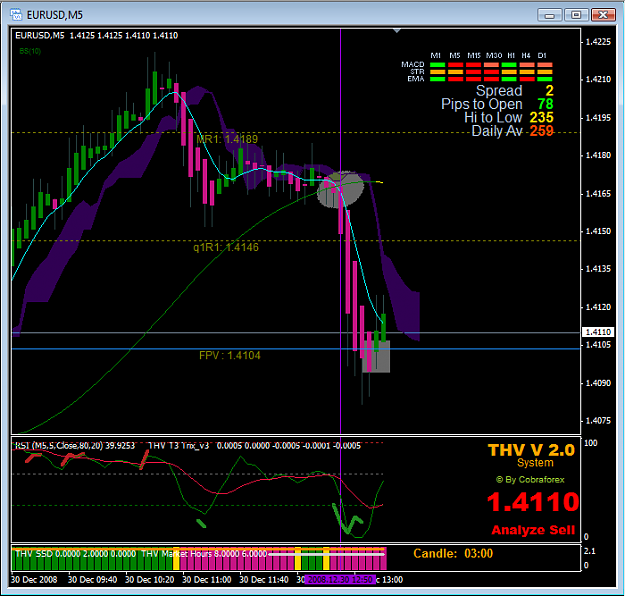Click the Daily Av label
625x596 pixels.
pyautogui.click(x=497, y=131)
